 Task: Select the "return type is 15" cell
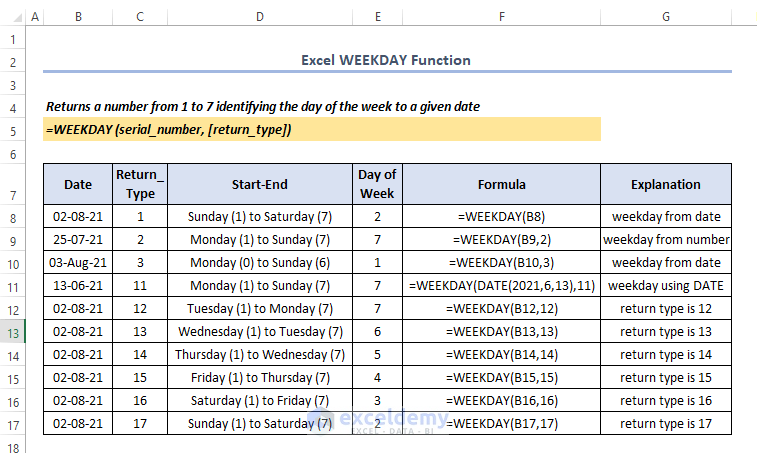pos(666,378)
